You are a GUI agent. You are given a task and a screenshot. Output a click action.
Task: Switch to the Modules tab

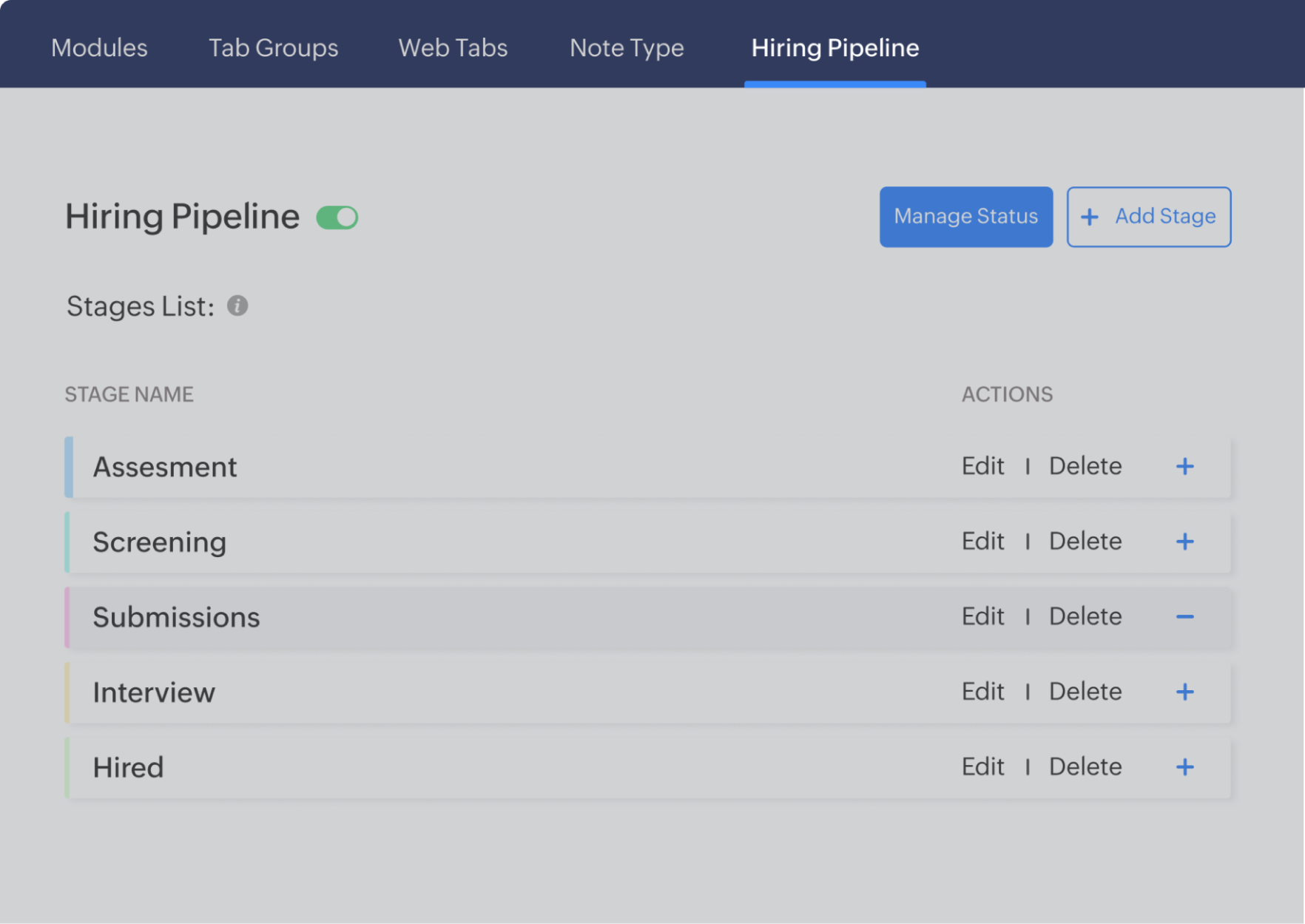[x=99, y=48]
